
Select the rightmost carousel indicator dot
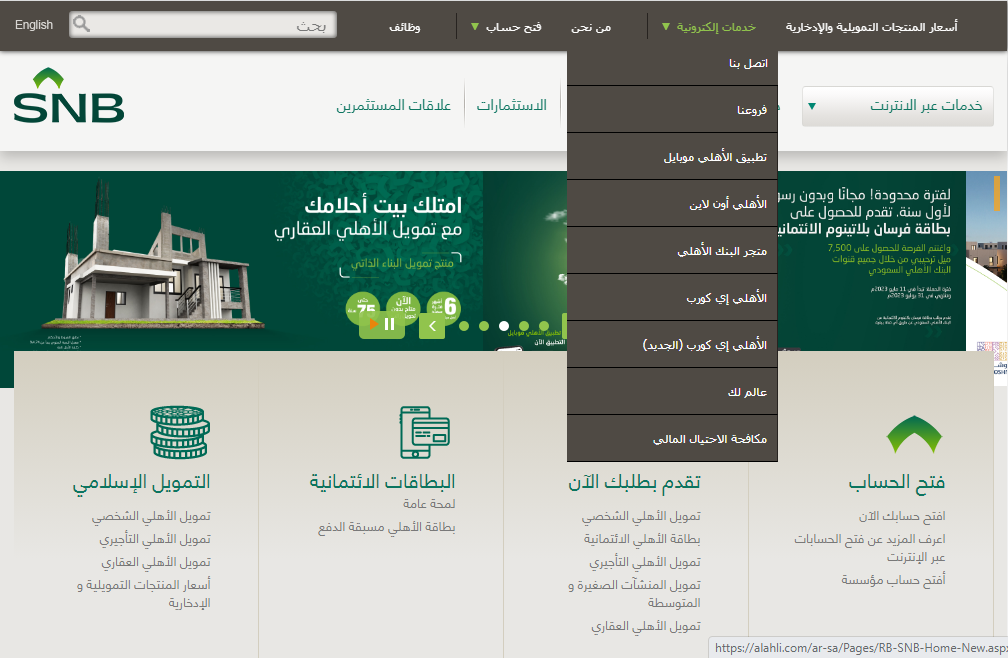[x=544, y=326]
